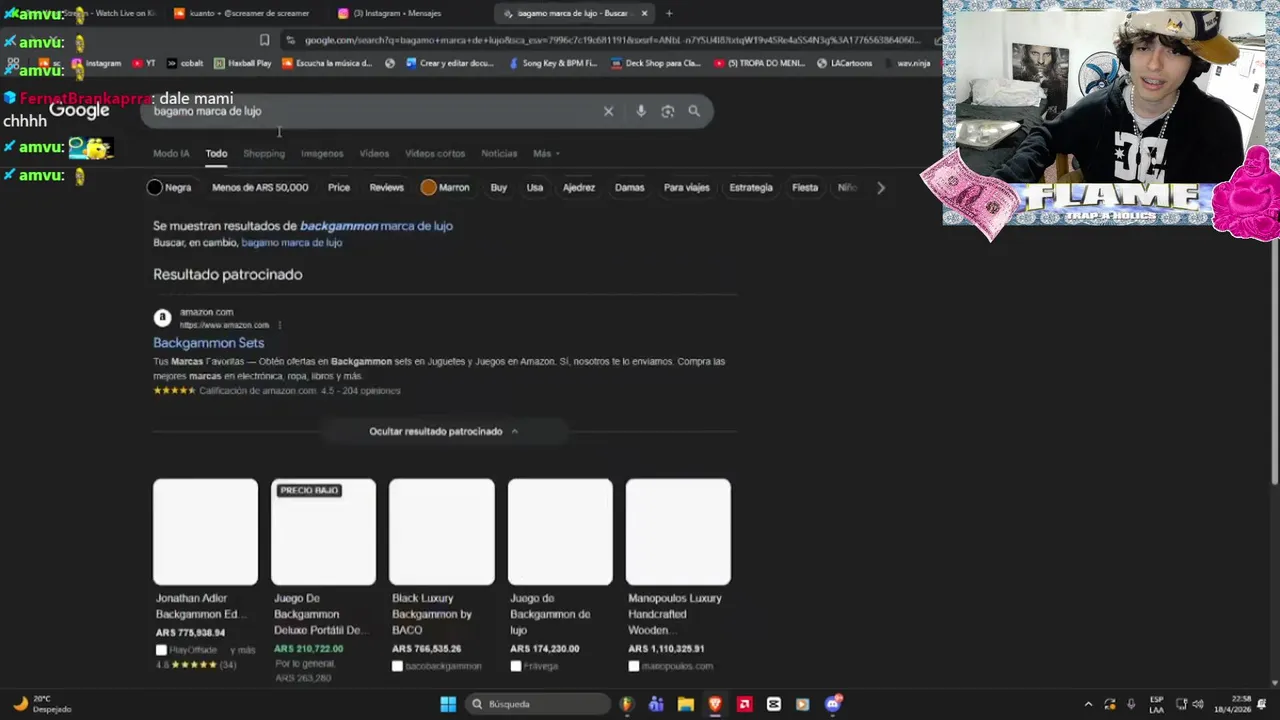This screenshot has width=1280, height=720.
Task: Collapse via Ocultar resultado patrocinado
Action: [x=444, y=431]
